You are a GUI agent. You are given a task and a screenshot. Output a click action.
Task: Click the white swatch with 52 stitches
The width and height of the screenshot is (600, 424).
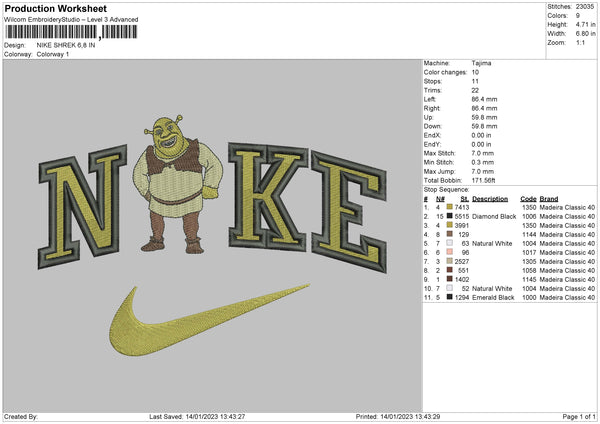point(450,288)
